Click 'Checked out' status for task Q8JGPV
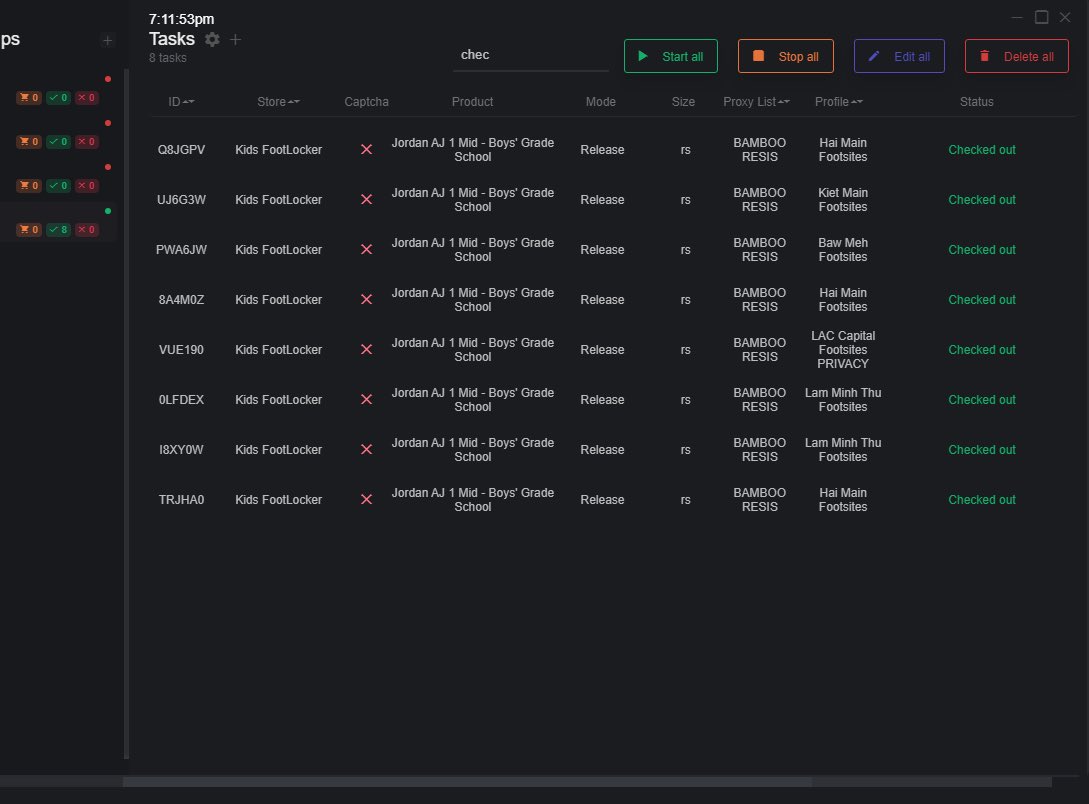This screenshot has height=804, width=1089. pos(981,149)
